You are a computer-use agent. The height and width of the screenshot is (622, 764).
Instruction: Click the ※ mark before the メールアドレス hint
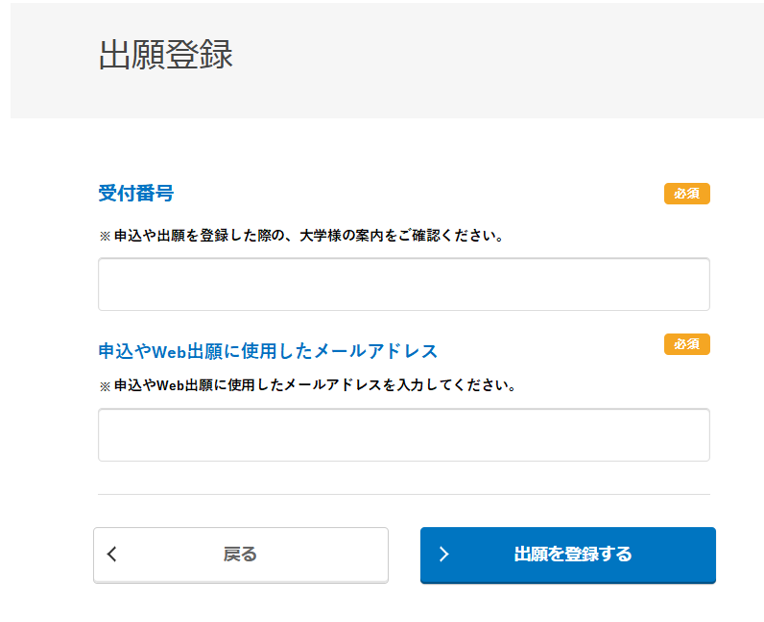coord(104,386)
